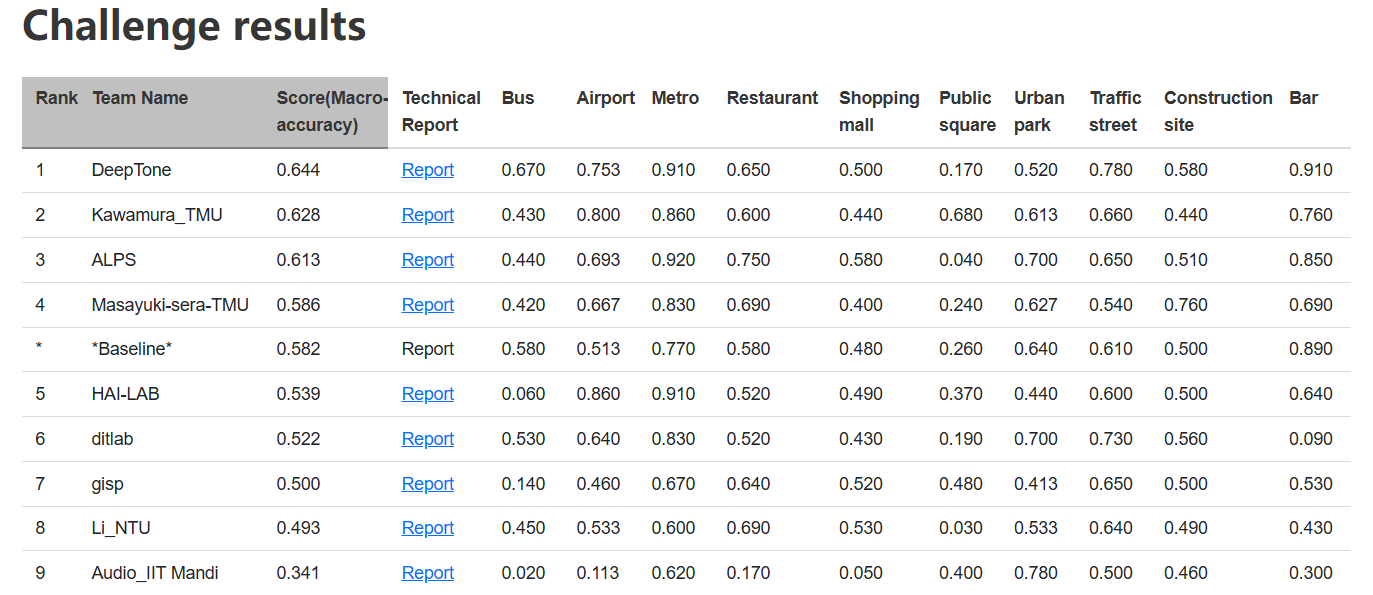Sort by Score(Macro-accuracy) column header

click(x=330, y=111)
